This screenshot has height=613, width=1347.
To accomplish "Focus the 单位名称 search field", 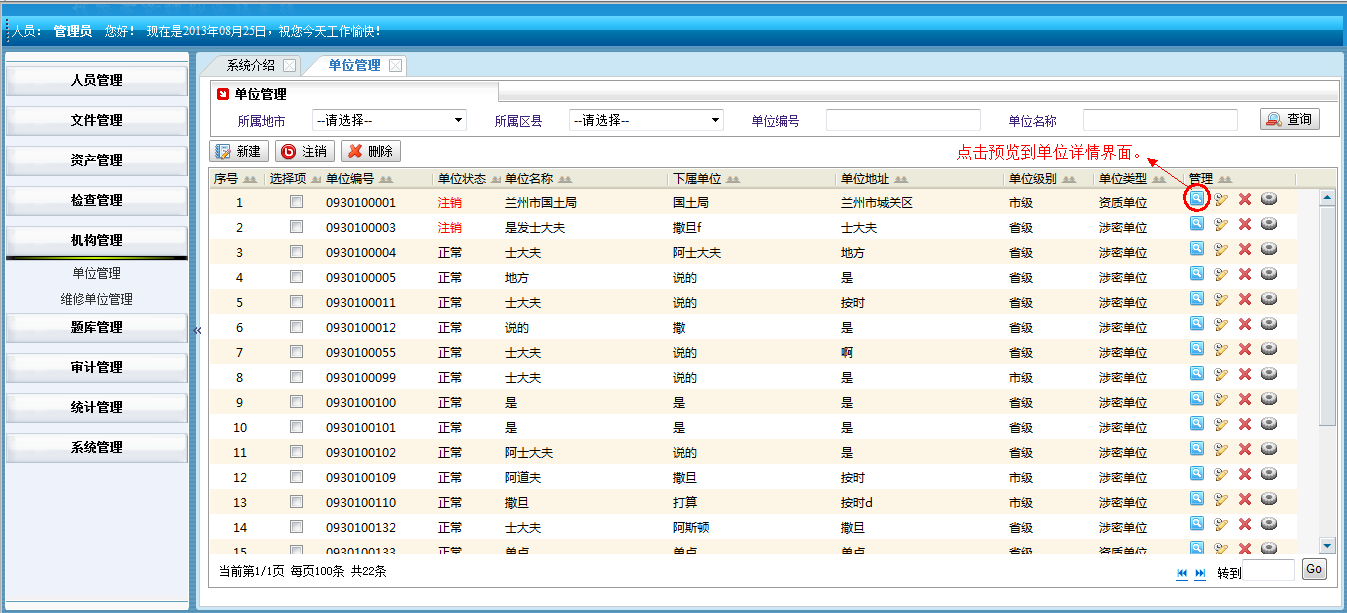I will click(1160, 120).
